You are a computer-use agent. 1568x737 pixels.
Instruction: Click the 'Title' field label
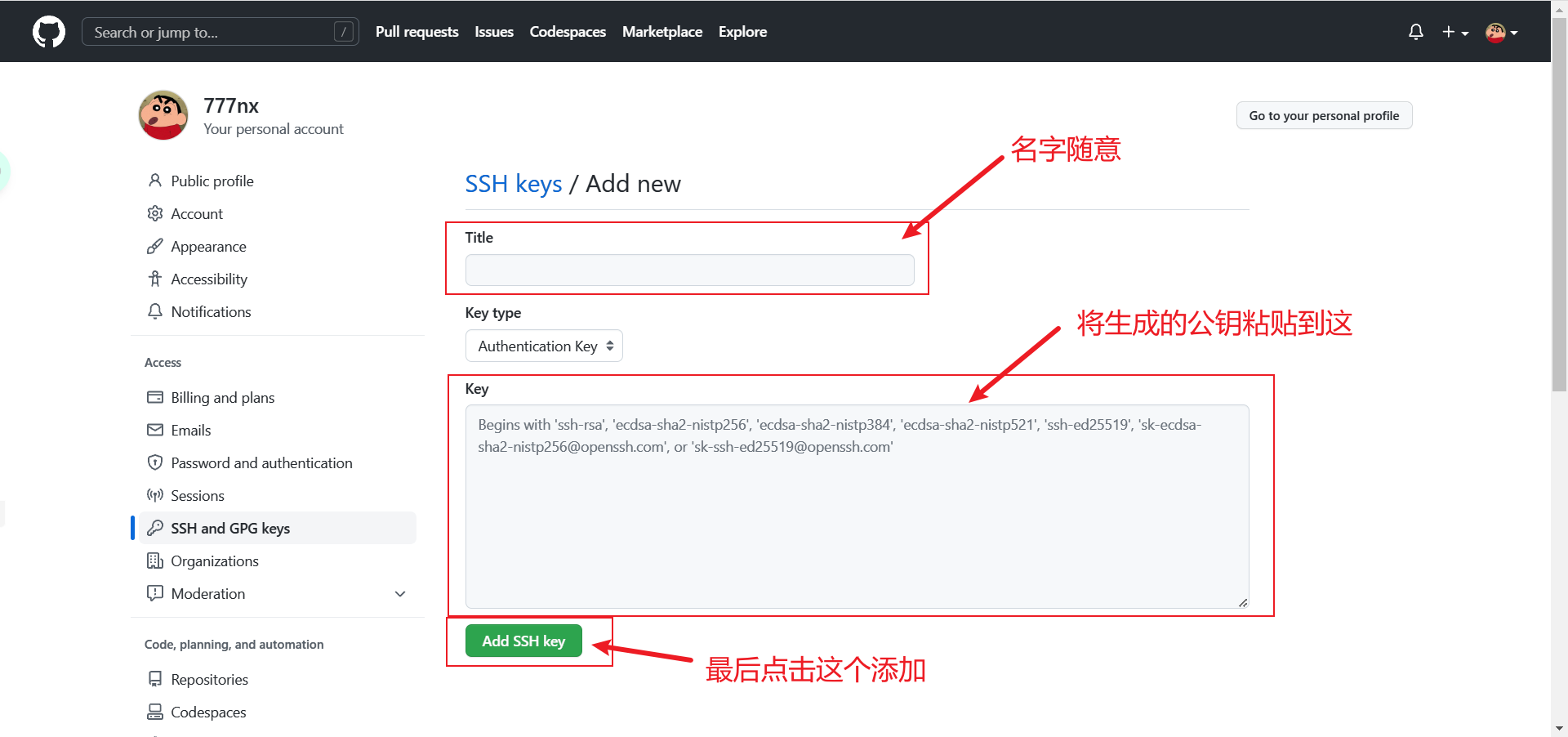tap(479, 238)
